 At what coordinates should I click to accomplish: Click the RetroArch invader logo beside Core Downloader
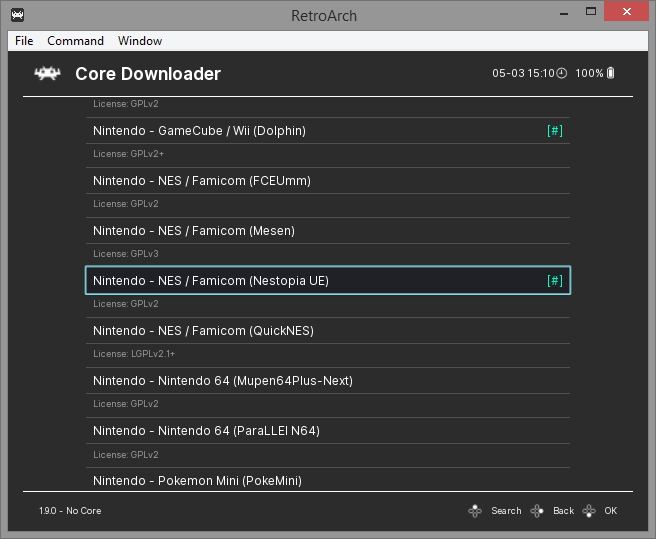47,74
